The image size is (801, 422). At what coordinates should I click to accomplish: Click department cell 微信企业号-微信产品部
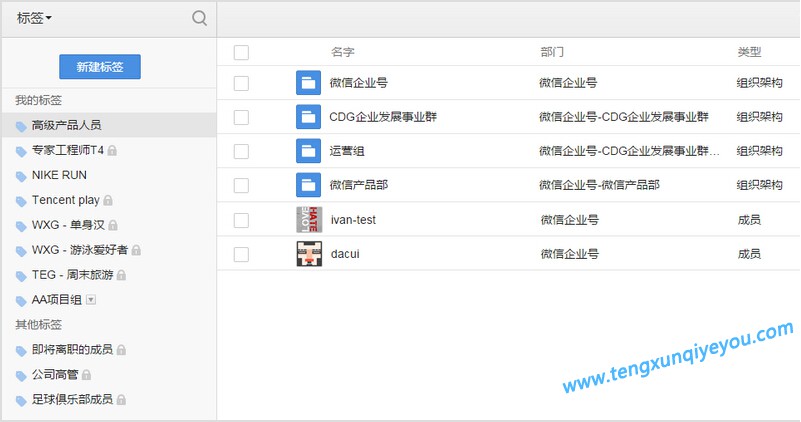point(599,185)
